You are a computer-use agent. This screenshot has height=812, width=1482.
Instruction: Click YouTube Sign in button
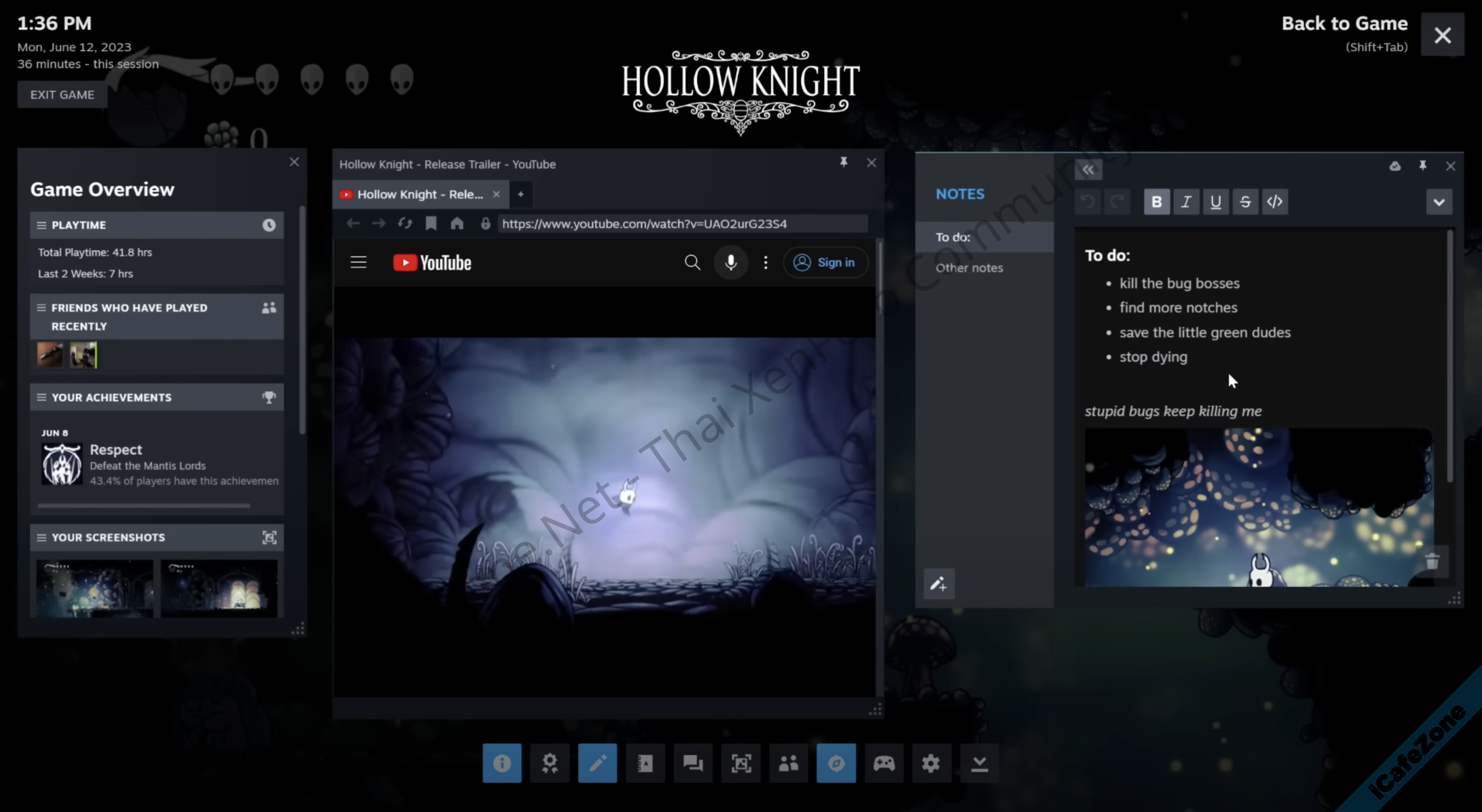[x=825, y=263]
